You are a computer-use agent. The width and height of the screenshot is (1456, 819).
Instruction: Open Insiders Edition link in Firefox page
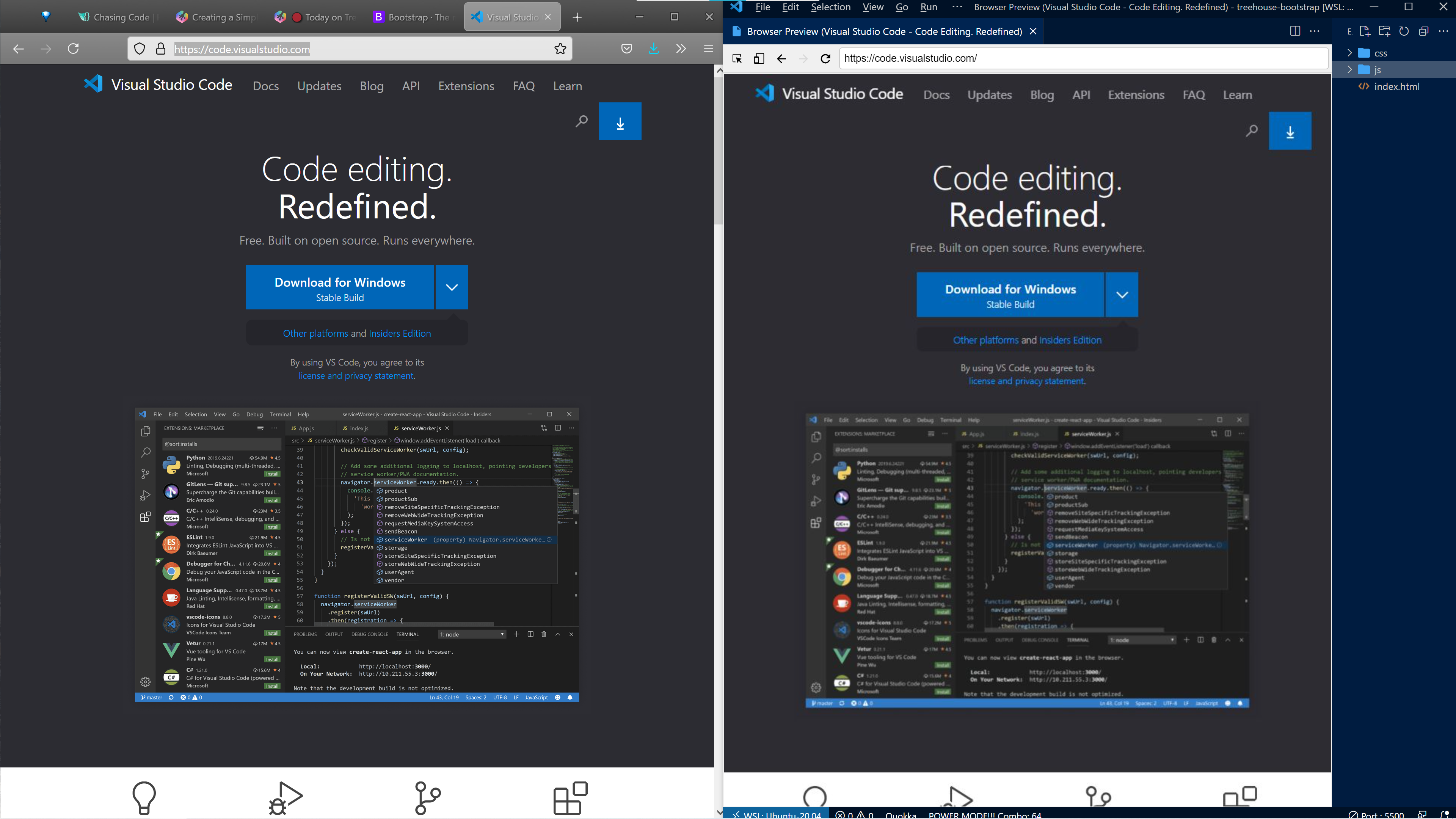pos(400,334)
